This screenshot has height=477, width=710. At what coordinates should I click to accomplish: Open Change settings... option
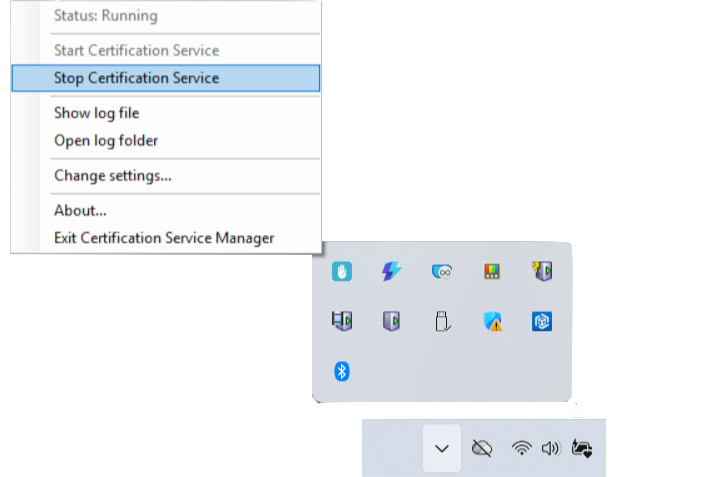pos(112,176)
